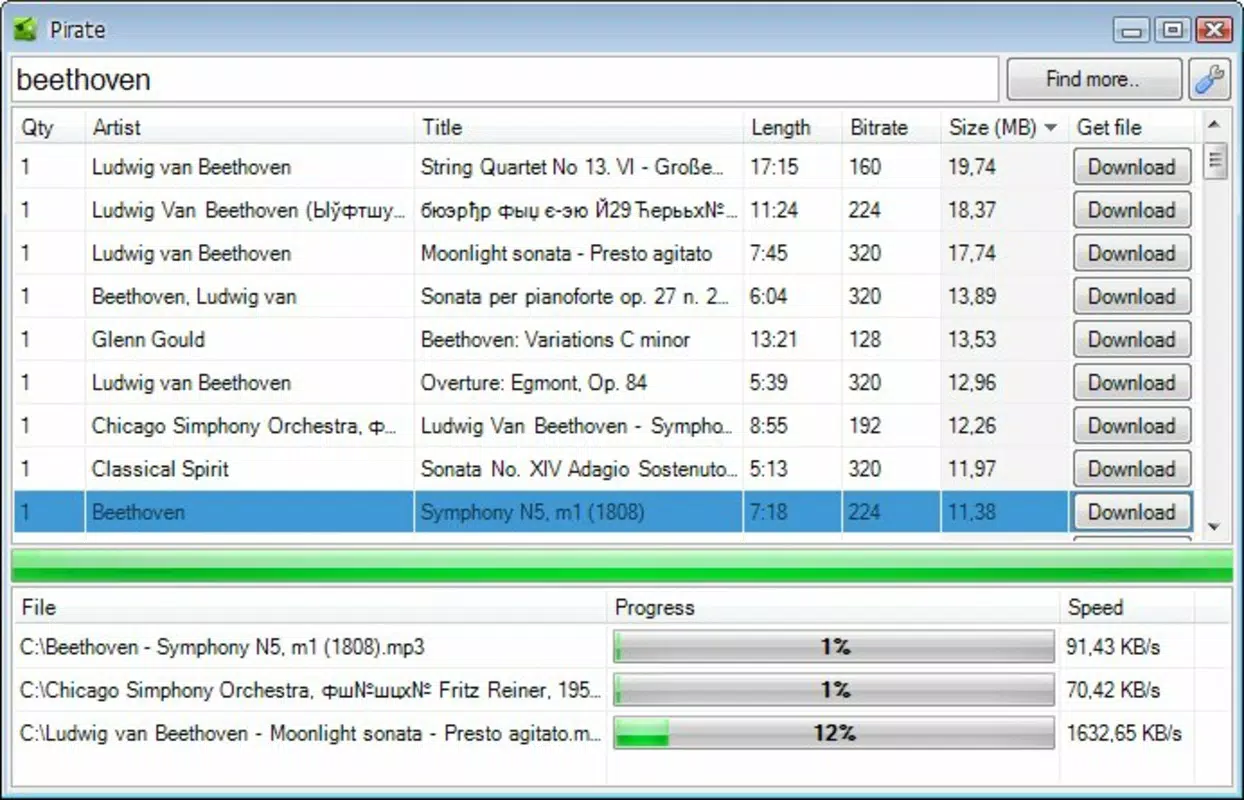Image resolution: width=1244 pixels, height=800 pixels.
Task: Click the Speed column header
Action: 1127,607
